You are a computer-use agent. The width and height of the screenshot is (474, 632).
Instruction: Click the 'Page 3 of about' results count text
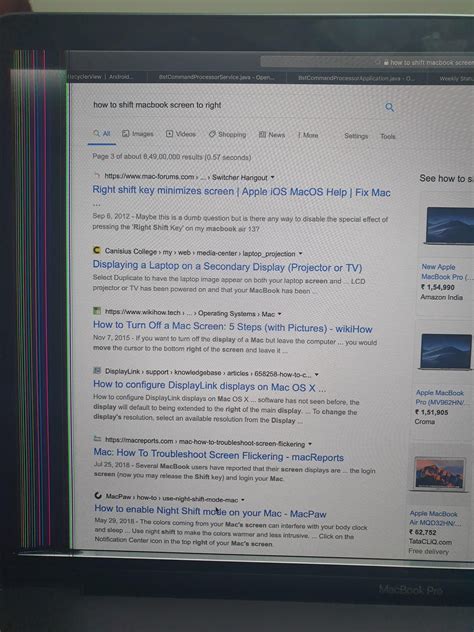172,157
